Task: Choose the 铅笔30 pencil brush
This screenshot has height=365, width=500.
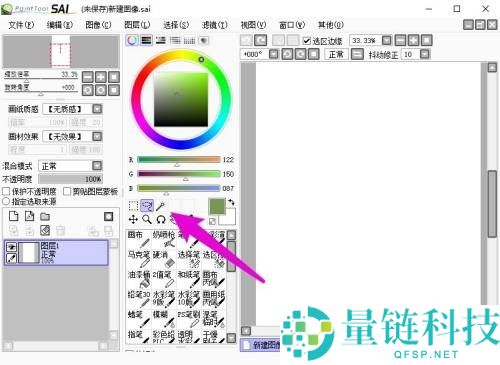Action: pos(139,299)
